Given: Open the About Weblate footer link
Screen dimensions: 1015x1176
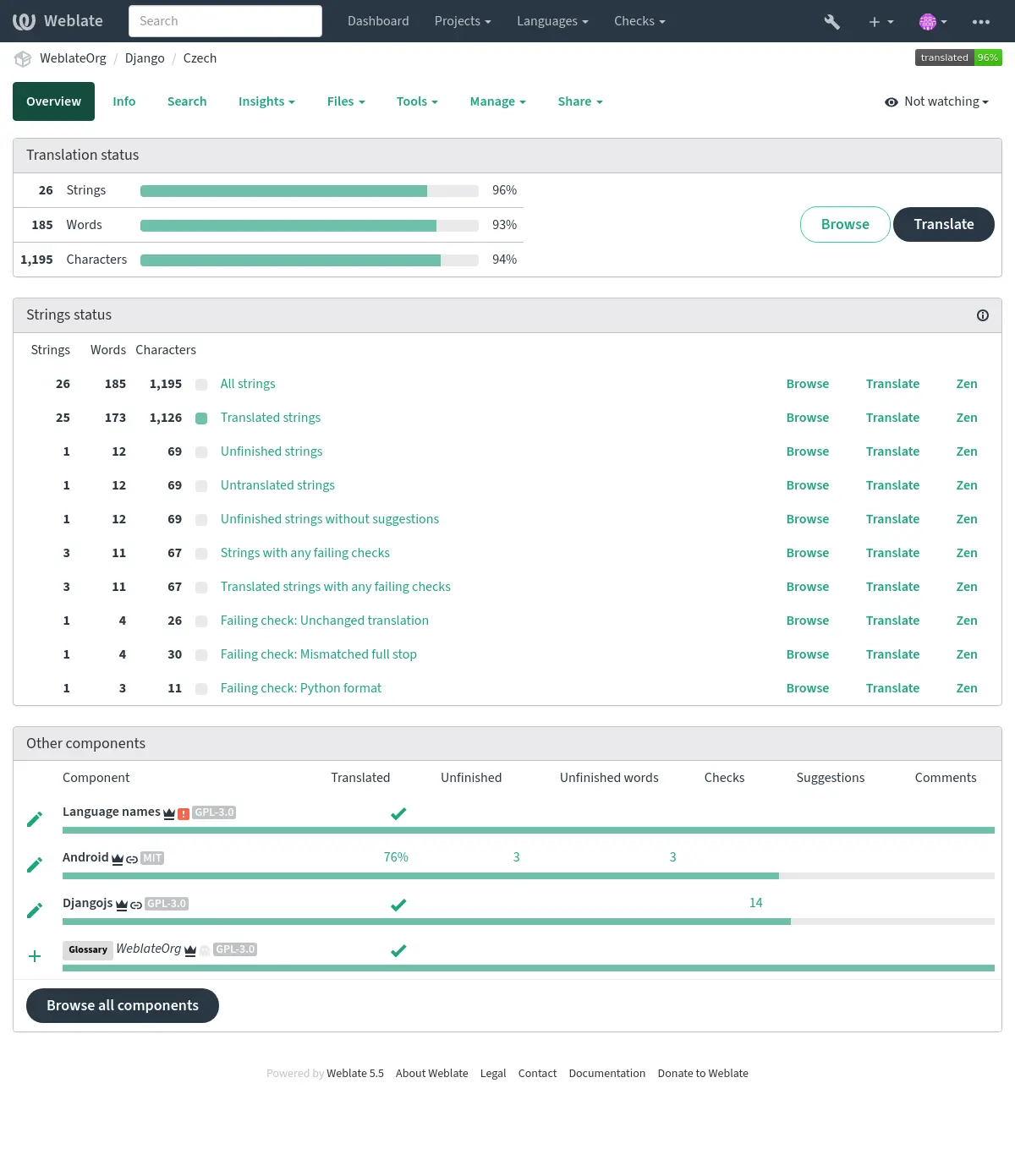Looking at the screenshot, I should (431, 1073).
